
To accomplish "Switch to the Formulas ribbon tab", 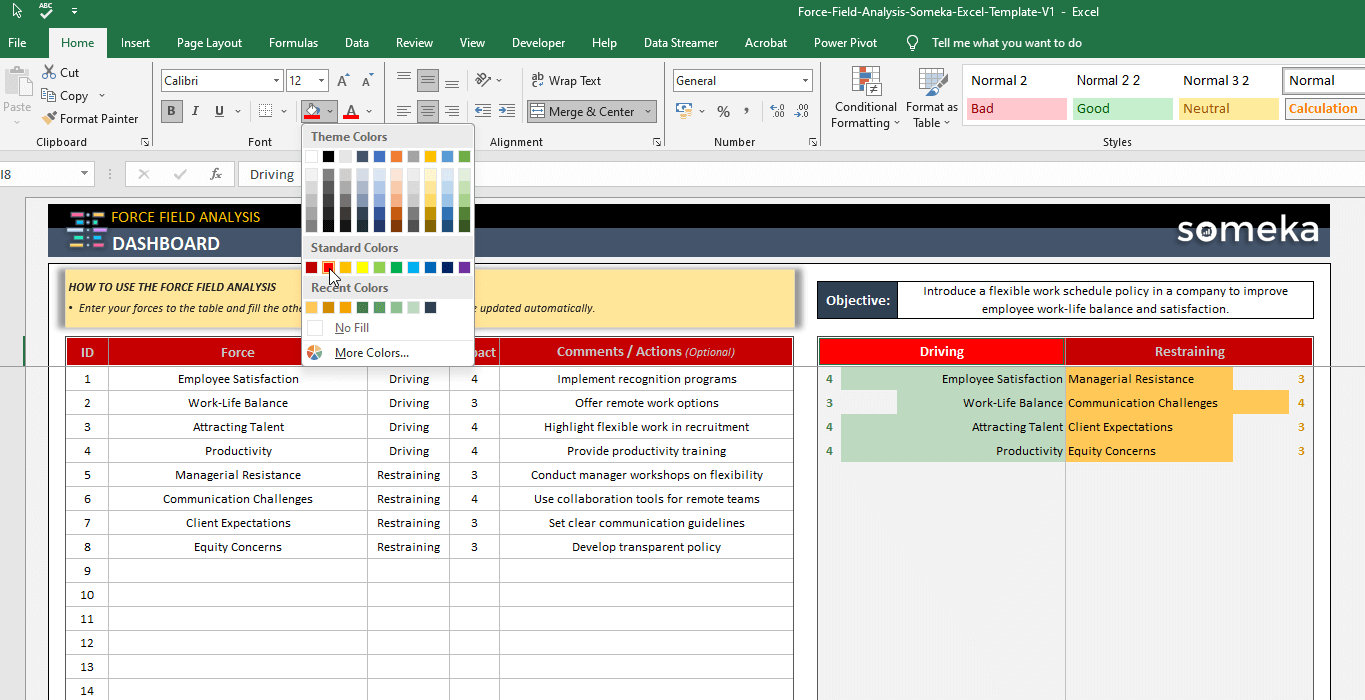I will (x=293, y=43).
